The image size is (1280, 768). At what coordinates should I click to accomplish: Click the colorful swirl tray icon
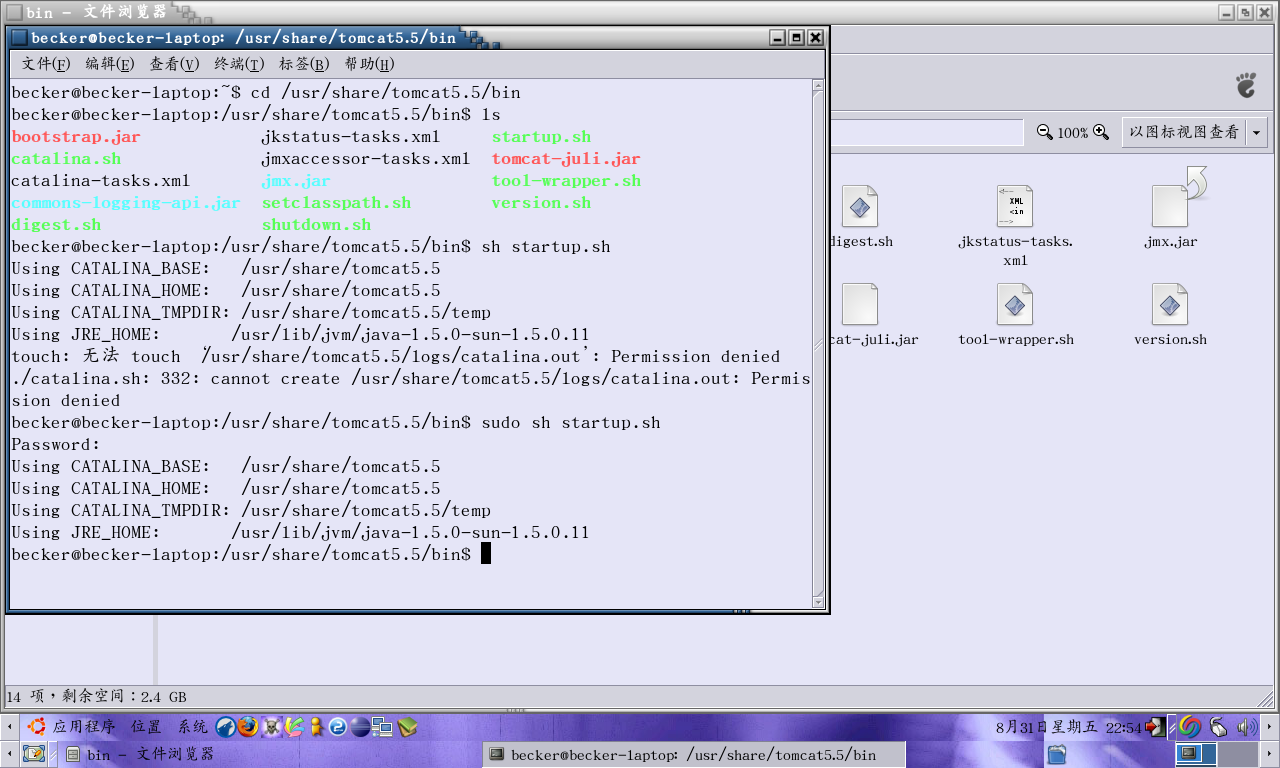click(1189, 727)
